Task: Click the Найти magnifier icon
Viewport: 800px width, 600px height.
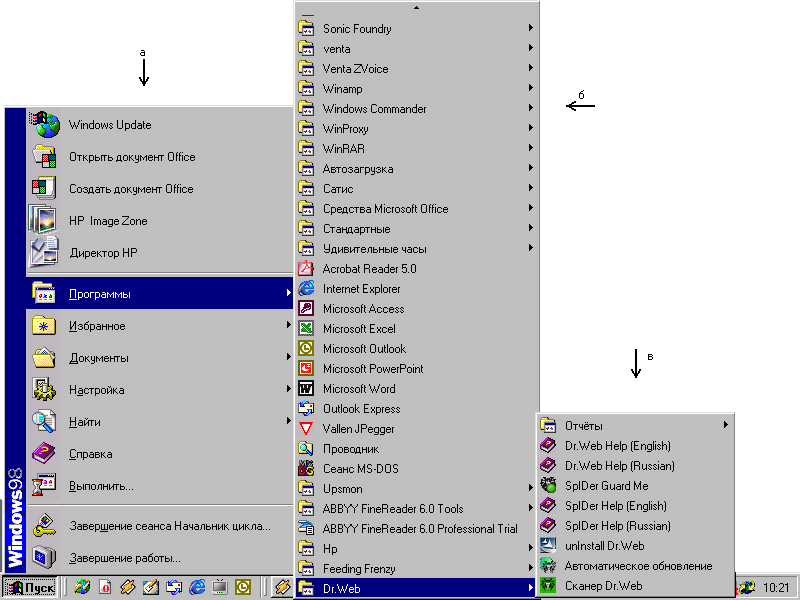Action: pos(43,421)
